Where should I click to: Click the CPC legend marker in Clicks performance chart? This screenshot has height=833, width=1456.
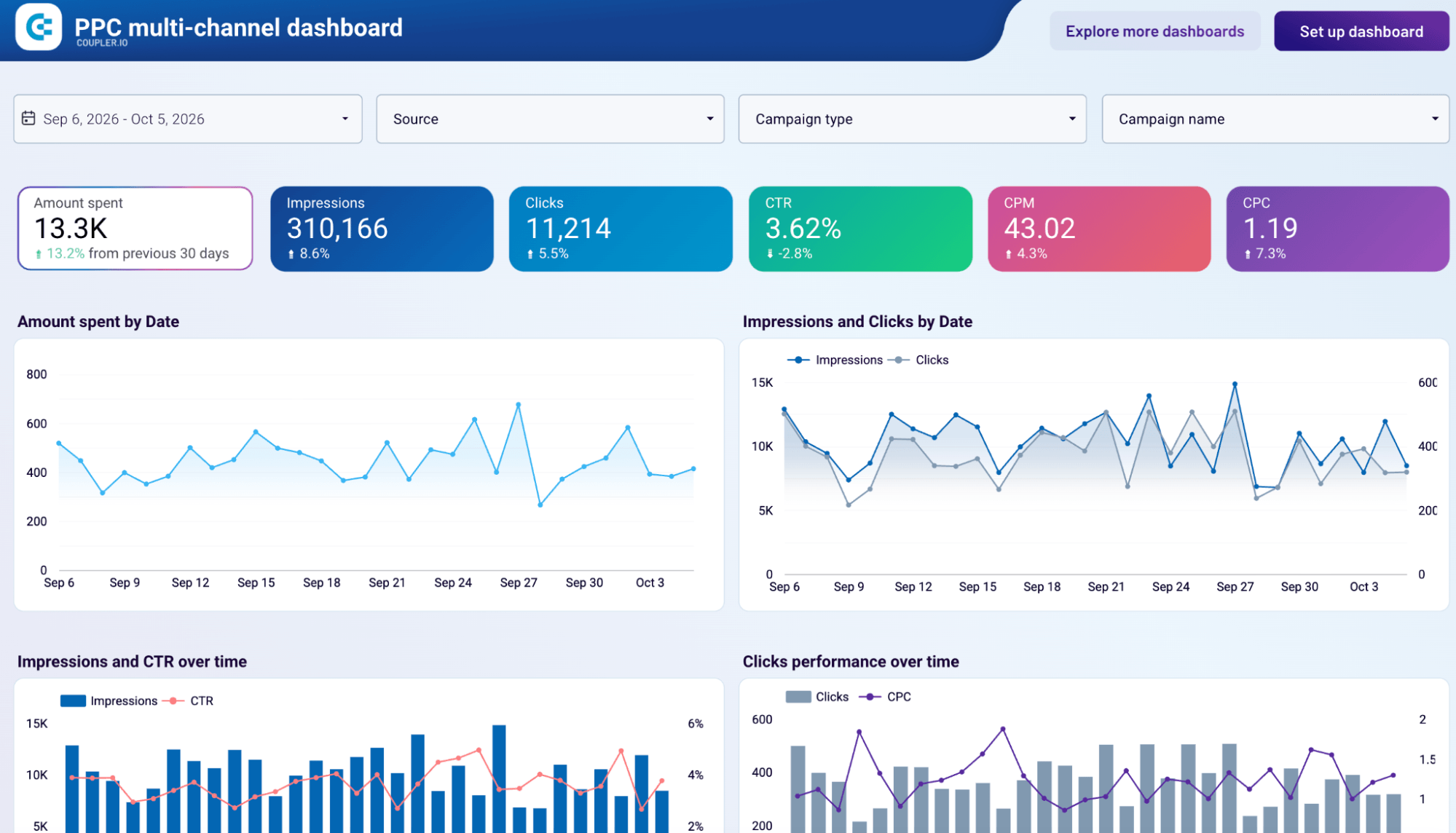870,697
